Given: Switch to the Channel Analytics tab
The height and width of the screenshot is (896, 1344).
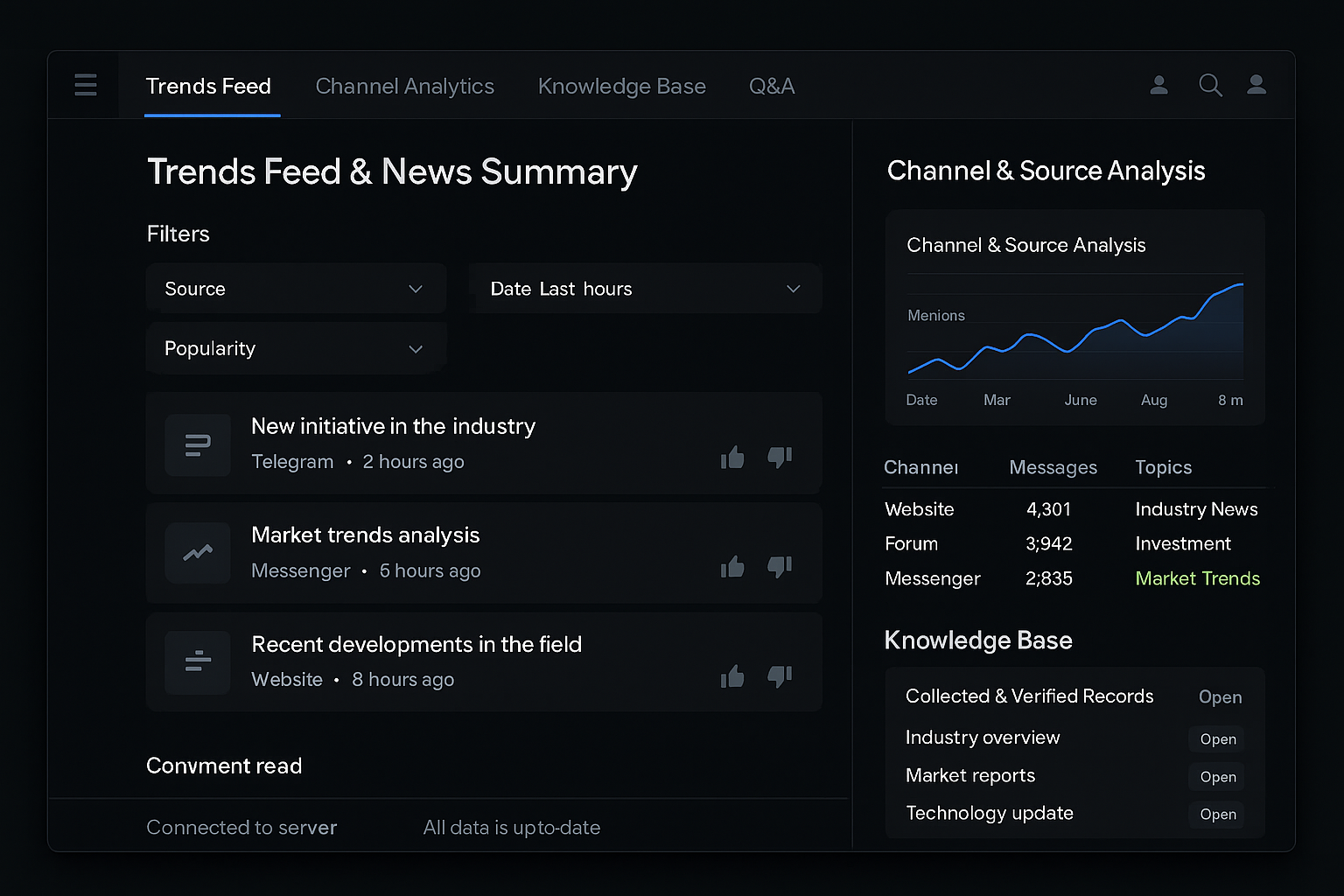Looking at the screenshot, I should click(x=404, y=86).
